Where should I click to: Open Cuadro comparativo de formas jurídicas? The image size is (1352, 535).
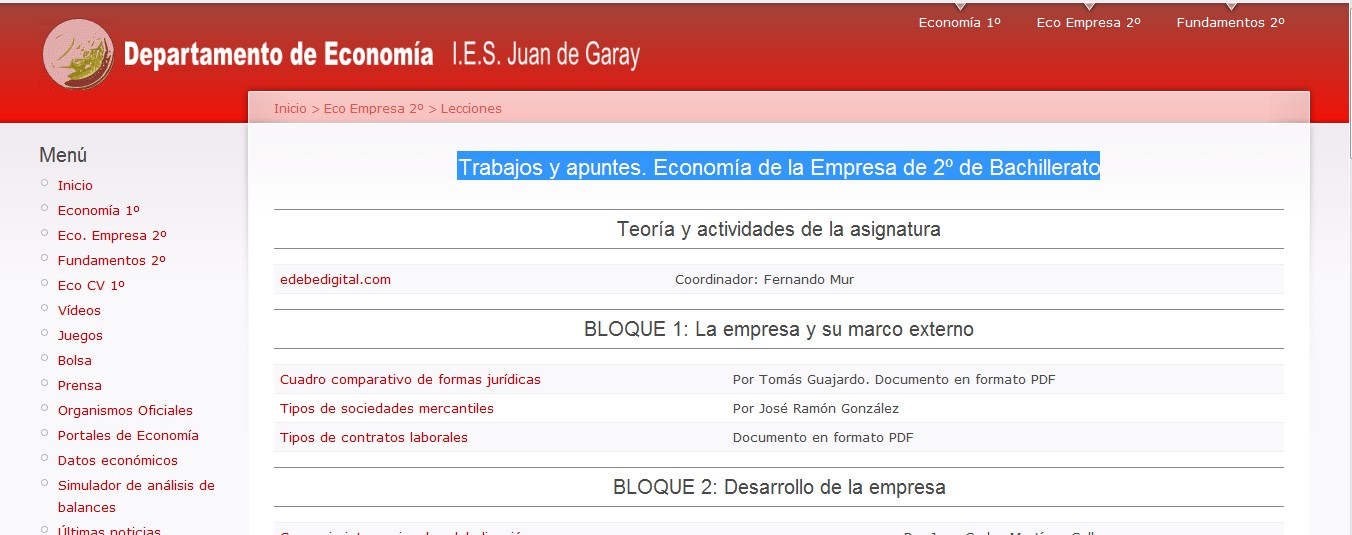point(410,379)
